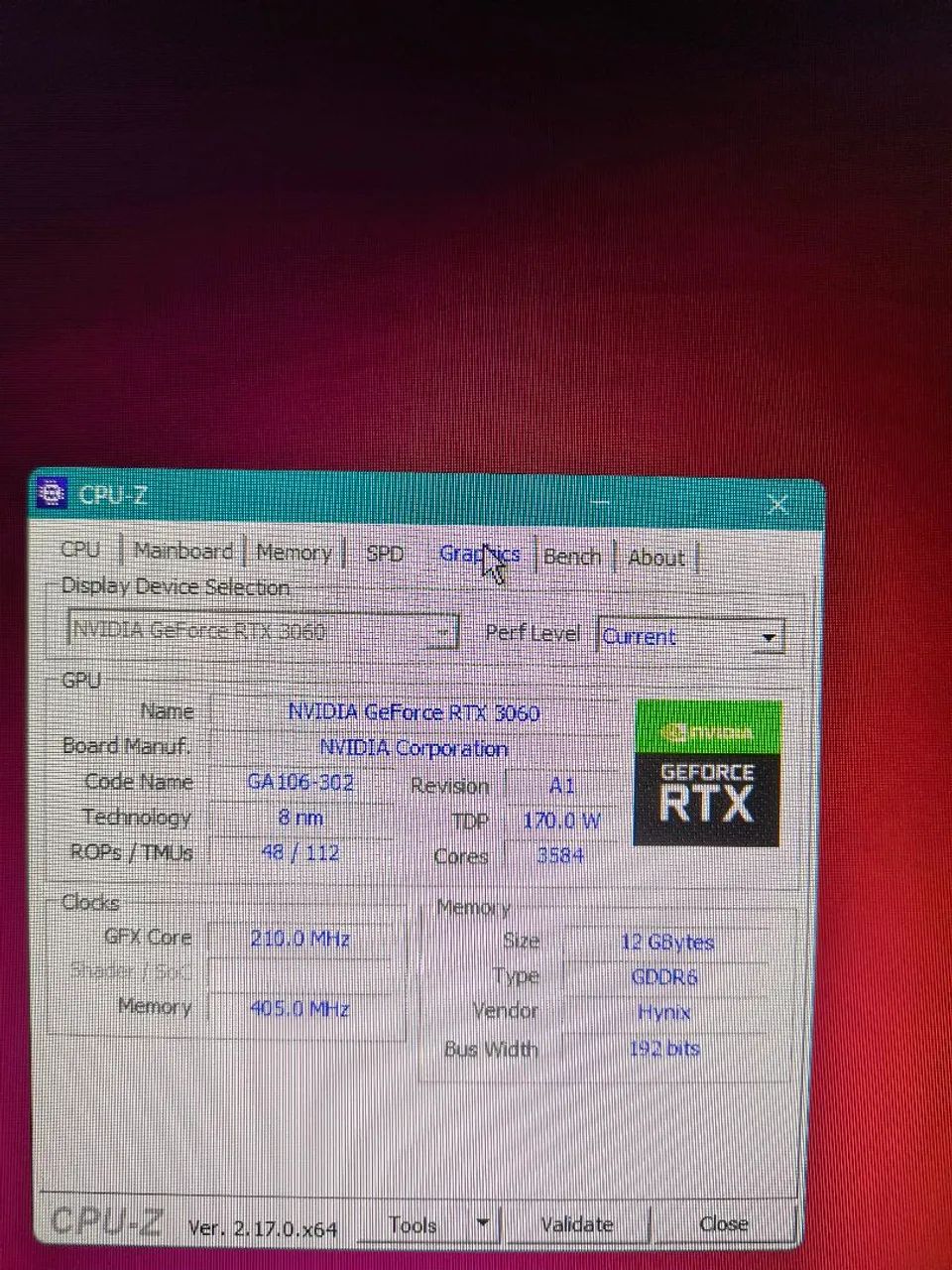
Task: Click the Tools button
Action: tap(414, 1225)
